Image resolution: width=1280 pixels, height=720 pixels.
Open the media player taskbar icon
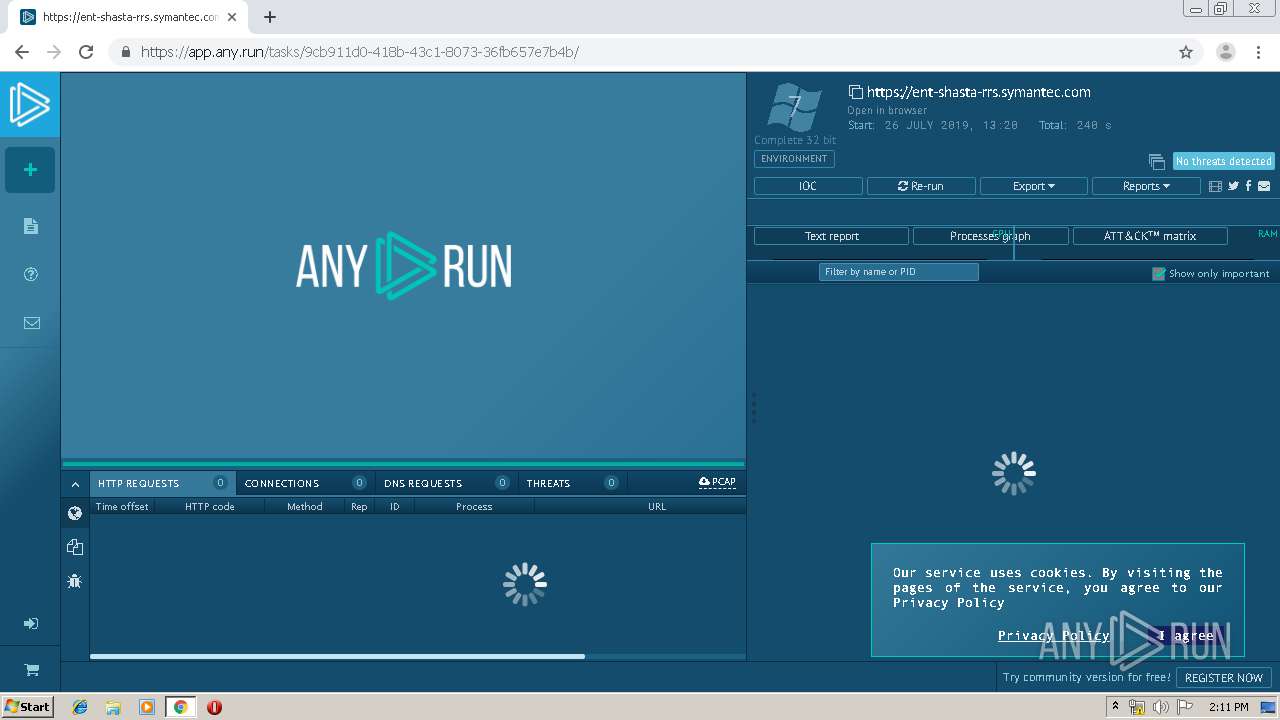[147, 707]
